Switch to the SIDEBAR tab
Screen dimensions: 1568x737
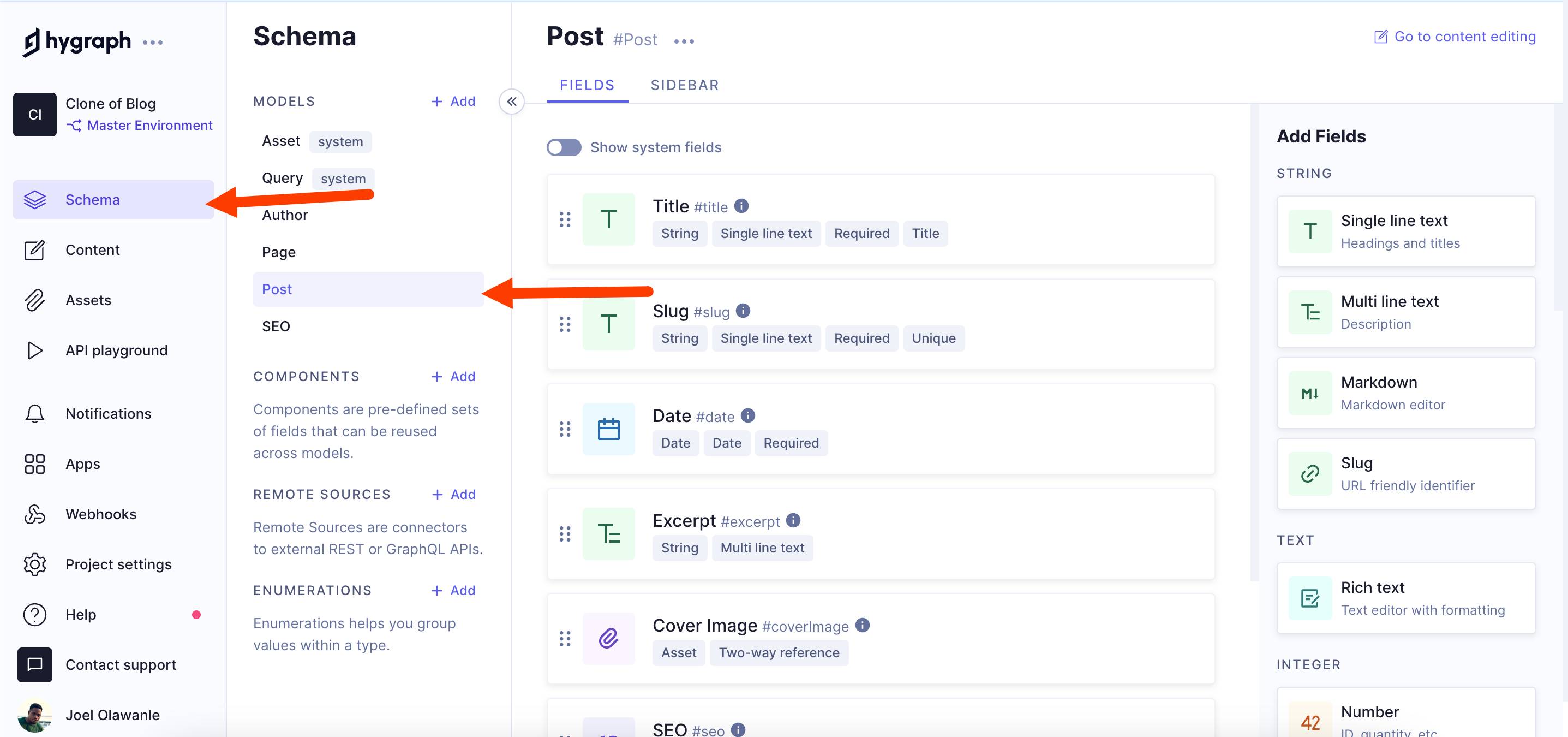[x=684, y=85]
